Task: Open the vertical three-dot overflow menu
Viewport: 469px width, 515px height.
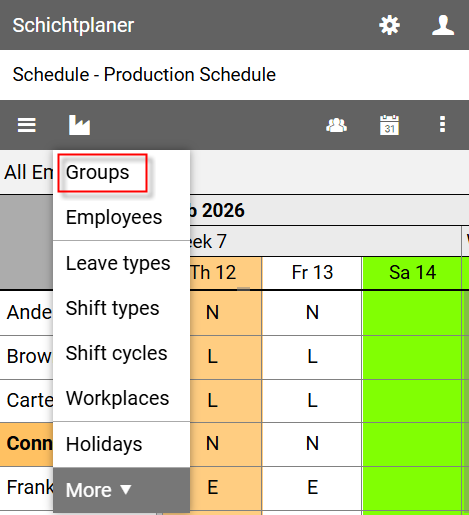Action: pyautogui.click(x=442, y=125)
